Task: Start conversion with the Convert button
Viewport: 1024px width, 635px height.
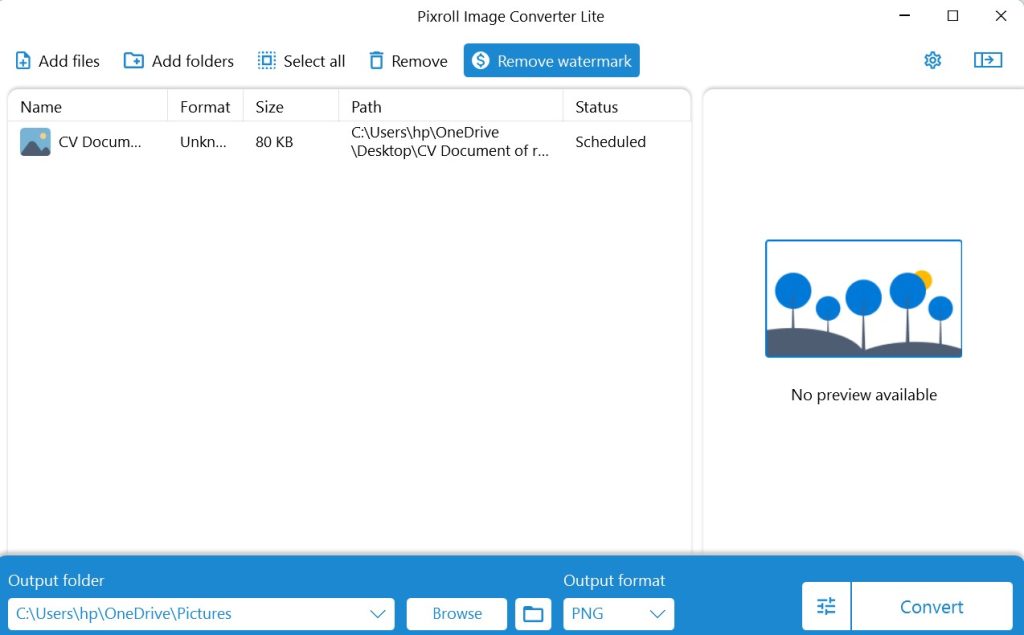Action: coord(931,607)
